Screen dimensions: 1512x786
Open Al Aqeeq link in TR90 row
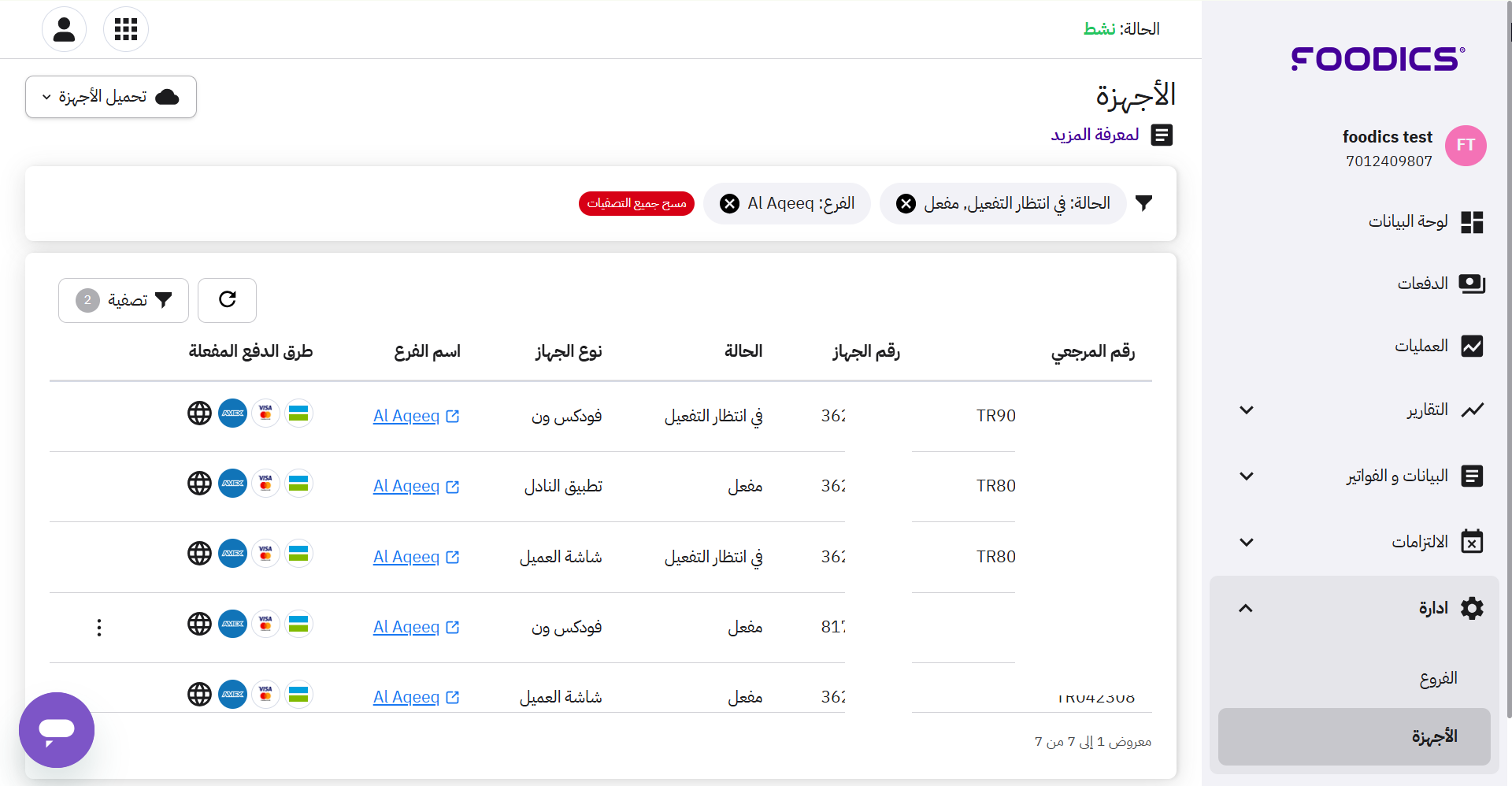[416, 416]
